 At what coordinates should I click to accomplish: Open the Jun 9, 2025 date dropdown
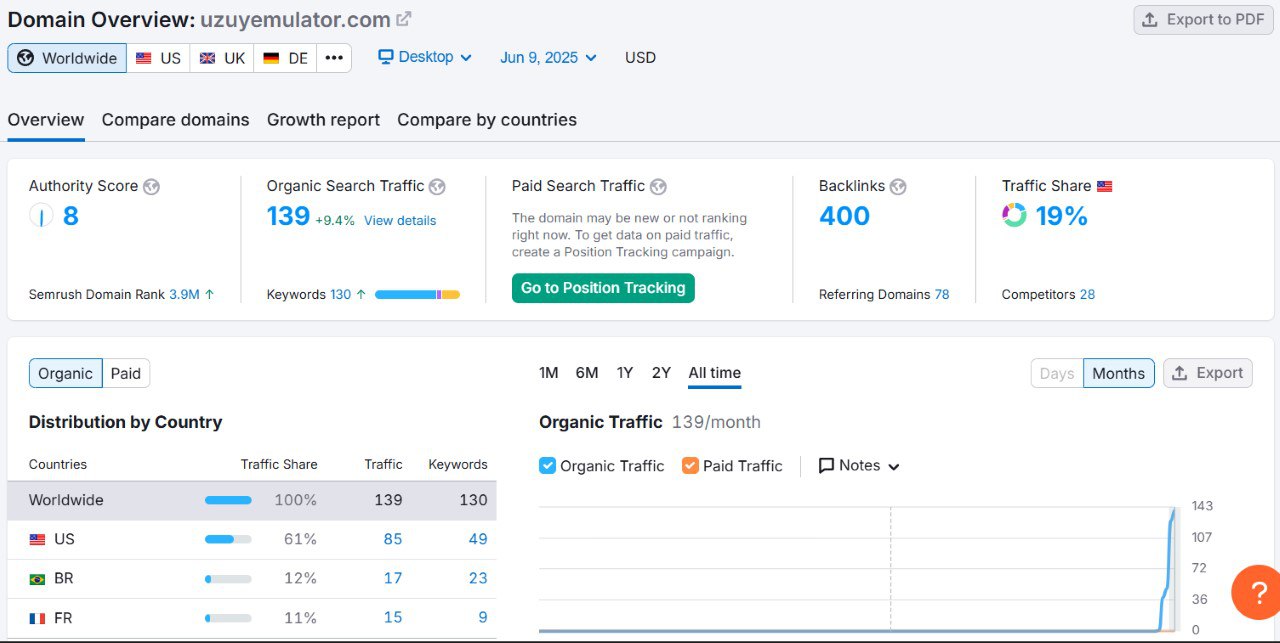[x=549, y=57]
